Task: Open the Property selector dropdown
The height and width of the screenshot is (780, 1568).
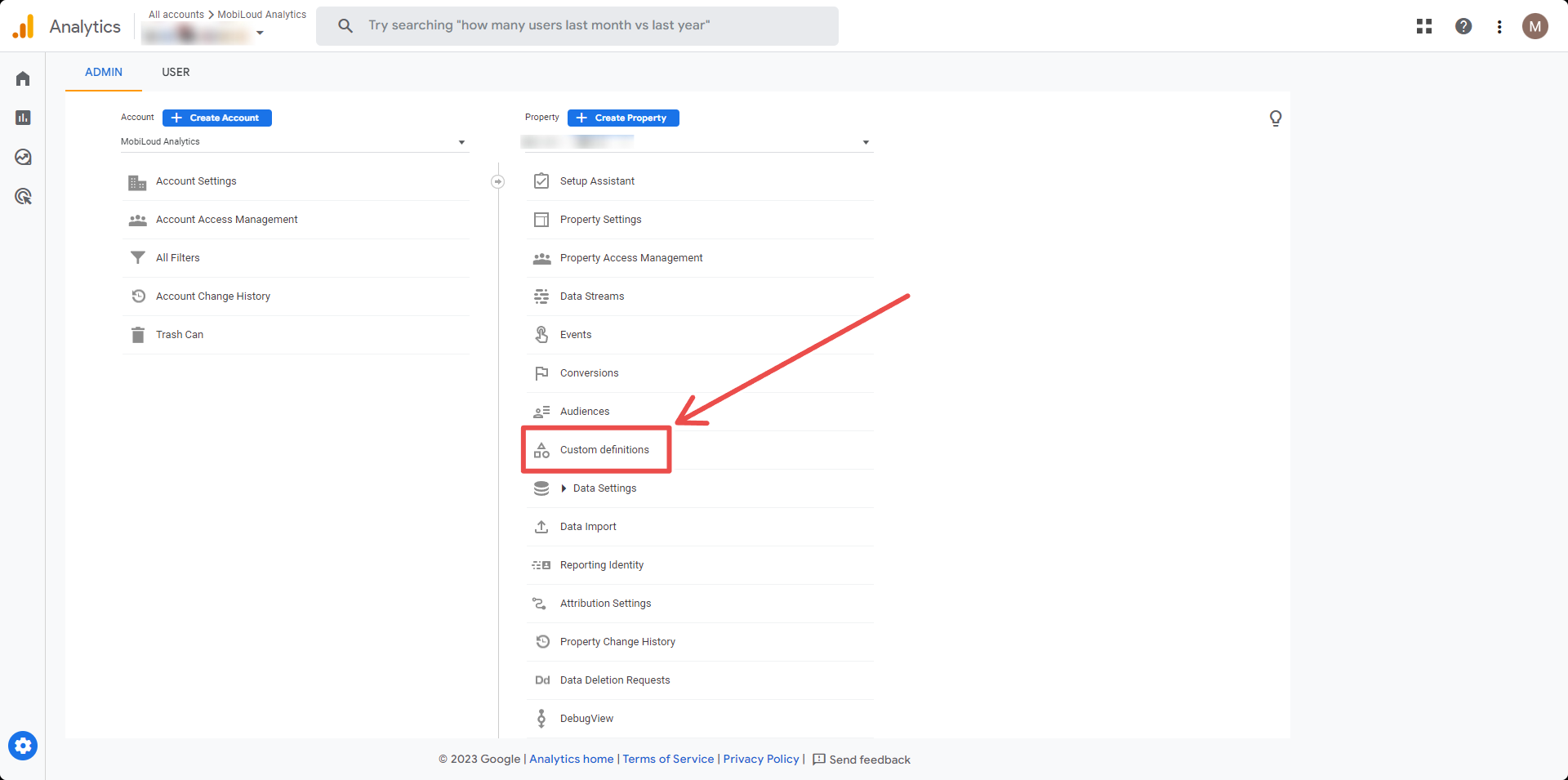Action: coord(697,142)
